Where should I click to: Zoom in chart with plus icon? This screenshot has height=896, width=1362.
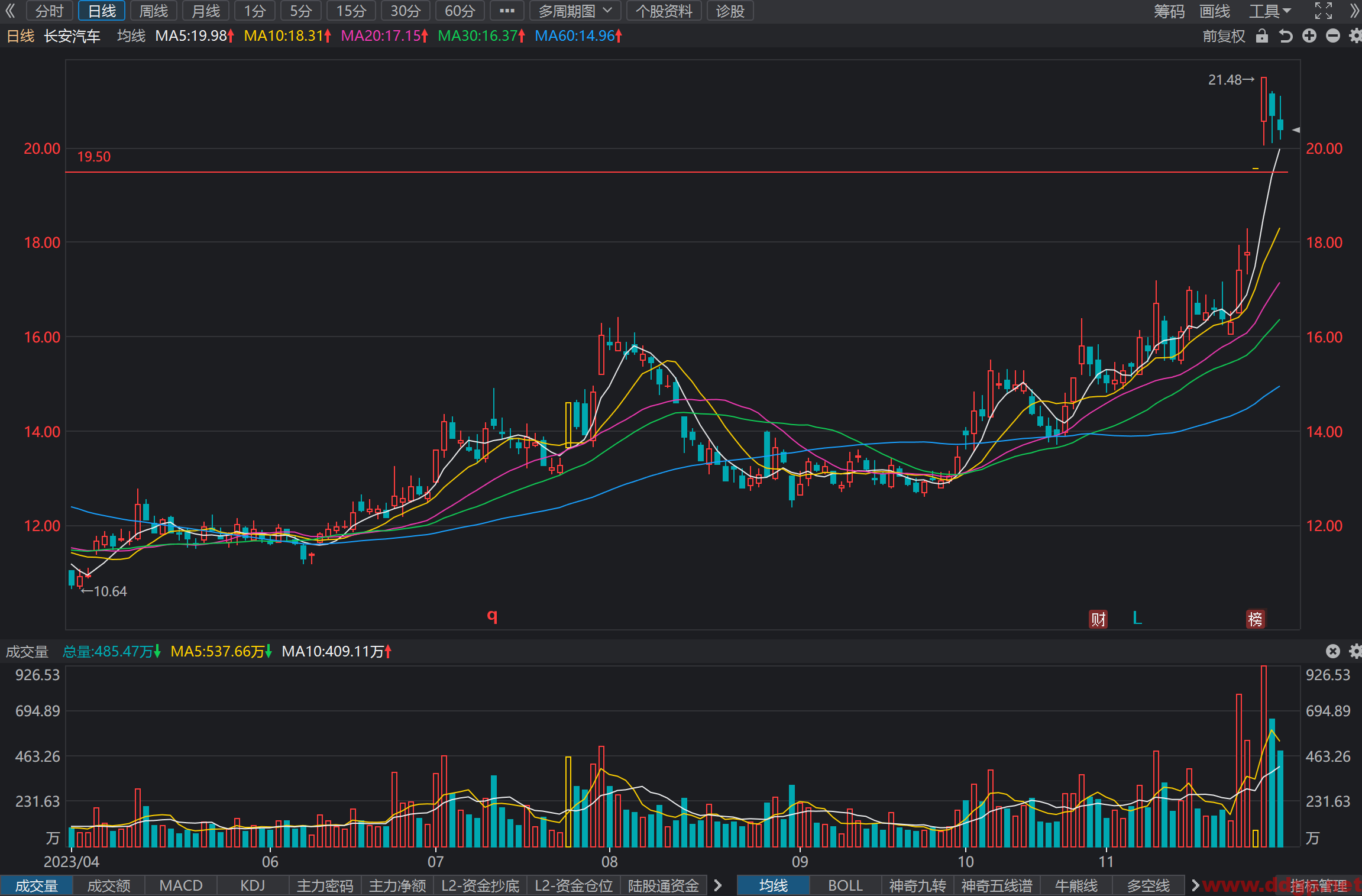(1309, 36)
